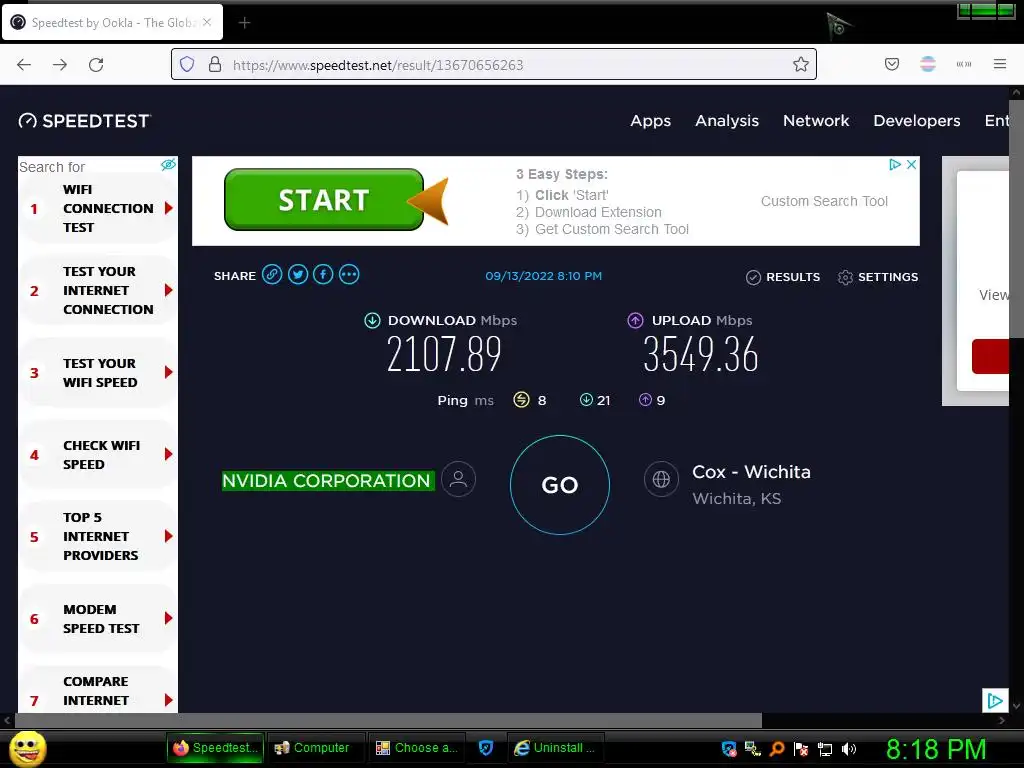
Task: Open the shield icon in taskbar
Action: pos(486,748)
